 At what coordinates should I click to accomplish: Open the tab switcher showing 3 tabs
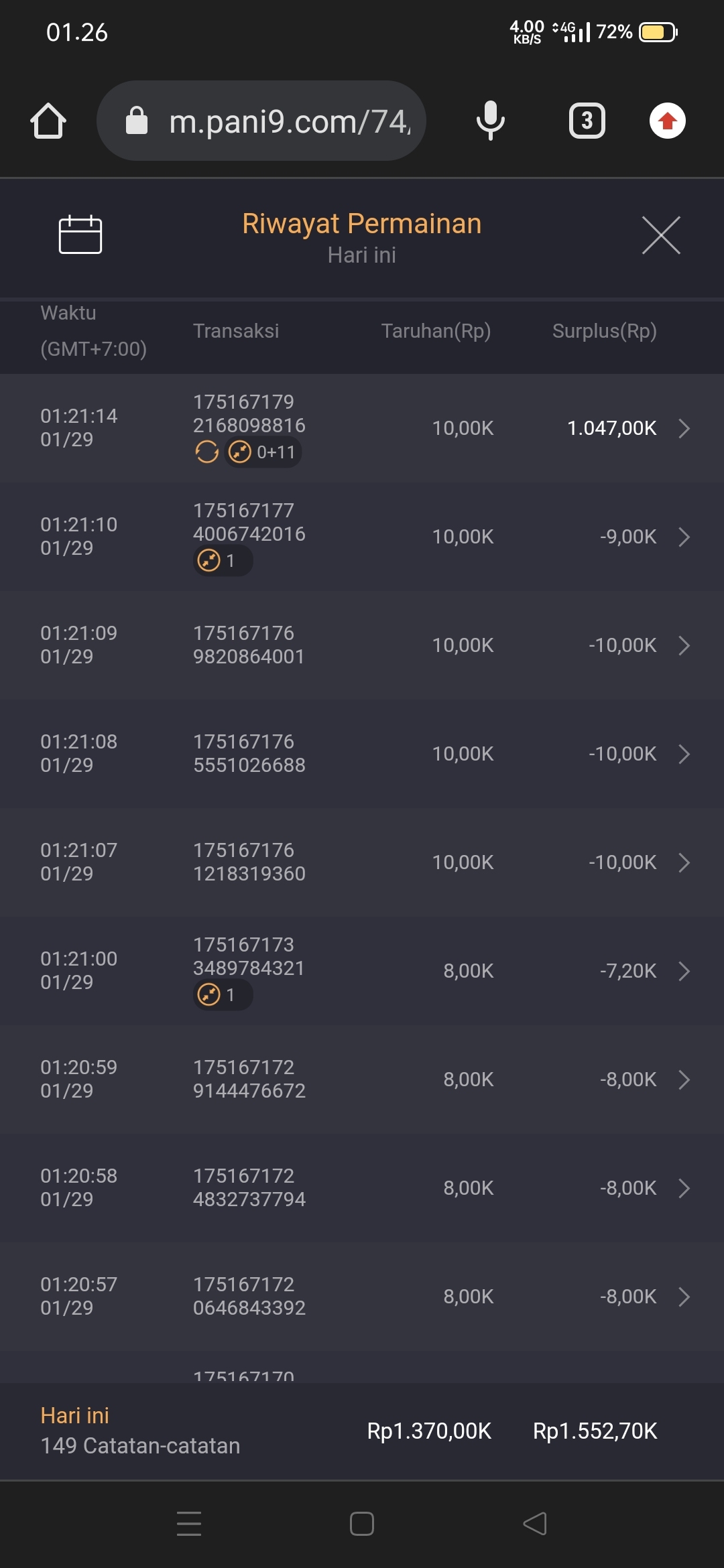pos(587,121)
